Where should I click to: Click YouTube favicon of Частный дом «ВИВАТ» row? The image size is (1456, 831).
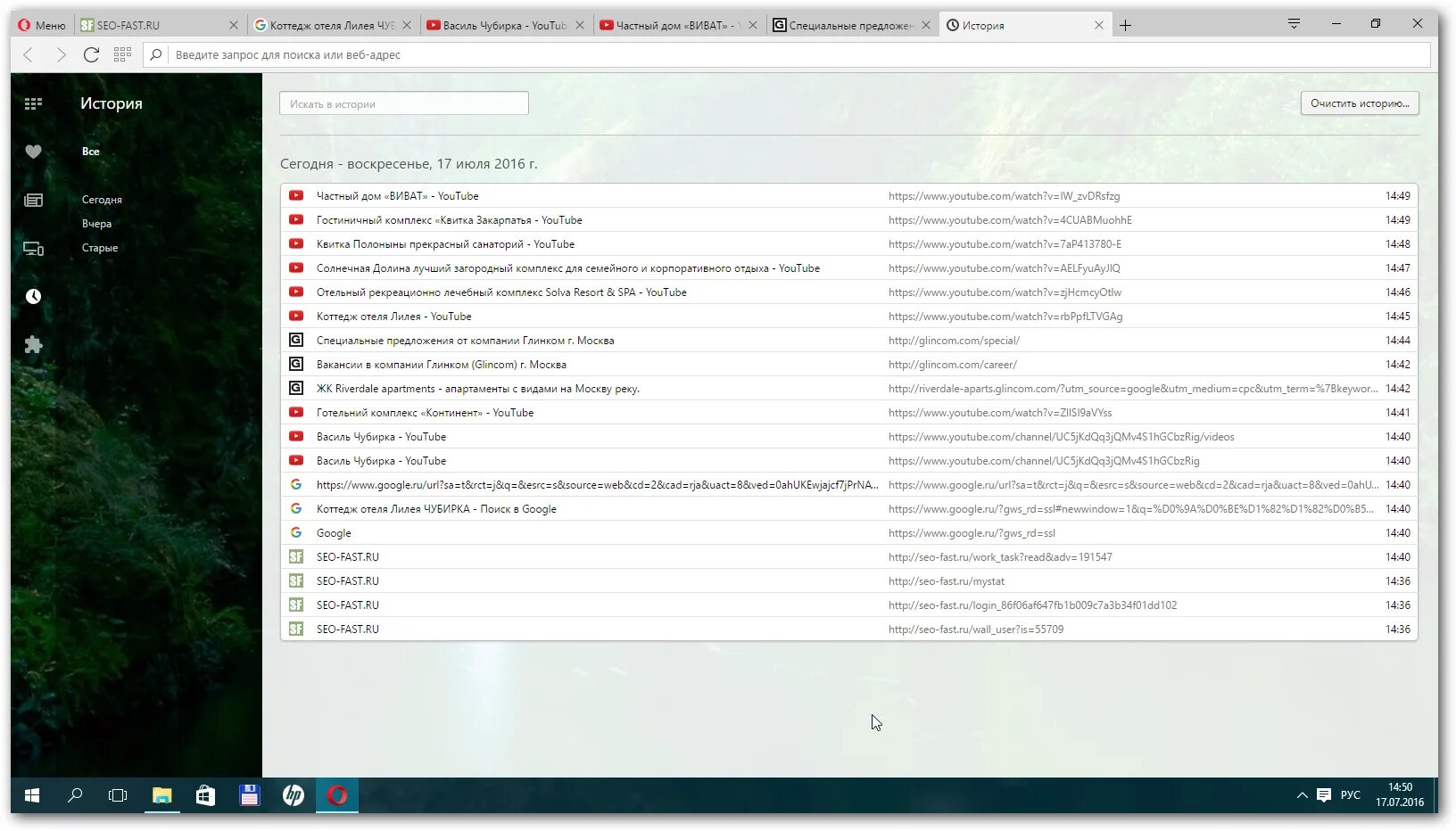(x=296, y=196)
